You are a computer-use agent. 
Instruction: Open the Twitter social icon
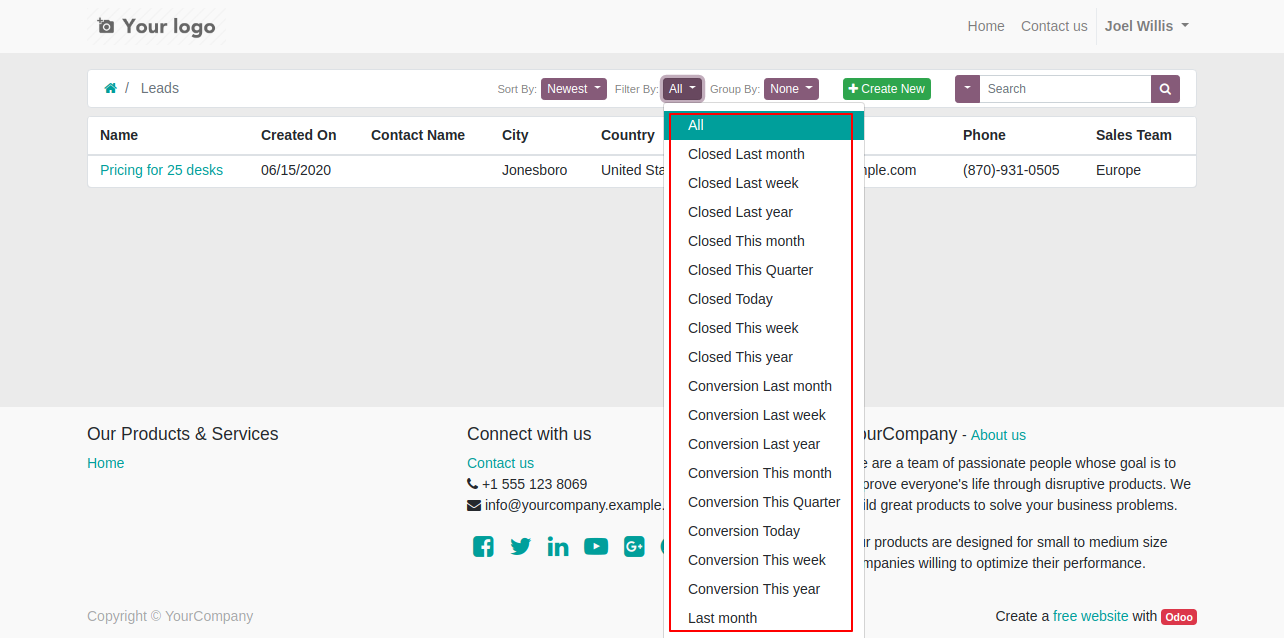coord(521,546)
